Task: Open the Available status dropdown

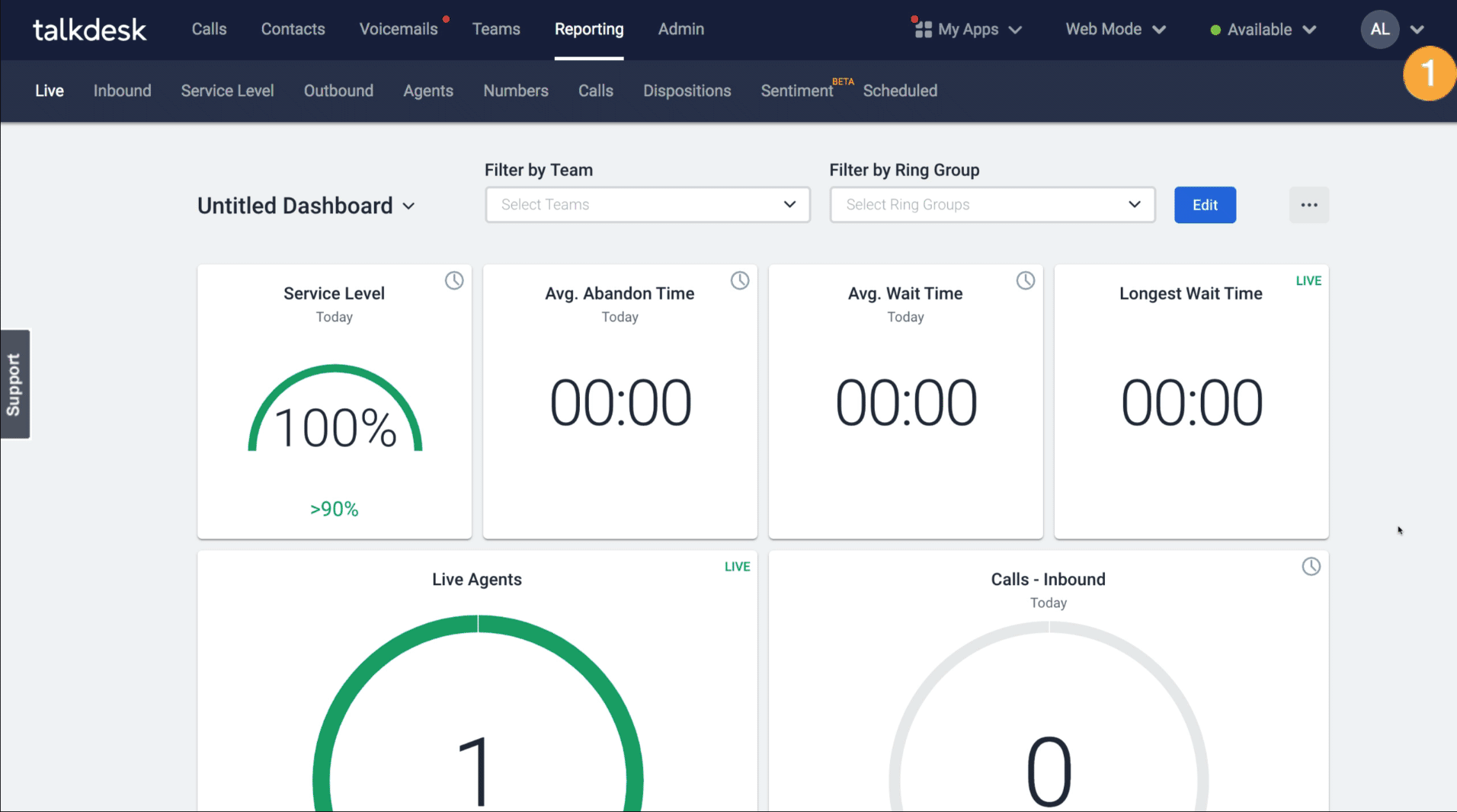Action: pyautogui.click(x=1263, y=30)
